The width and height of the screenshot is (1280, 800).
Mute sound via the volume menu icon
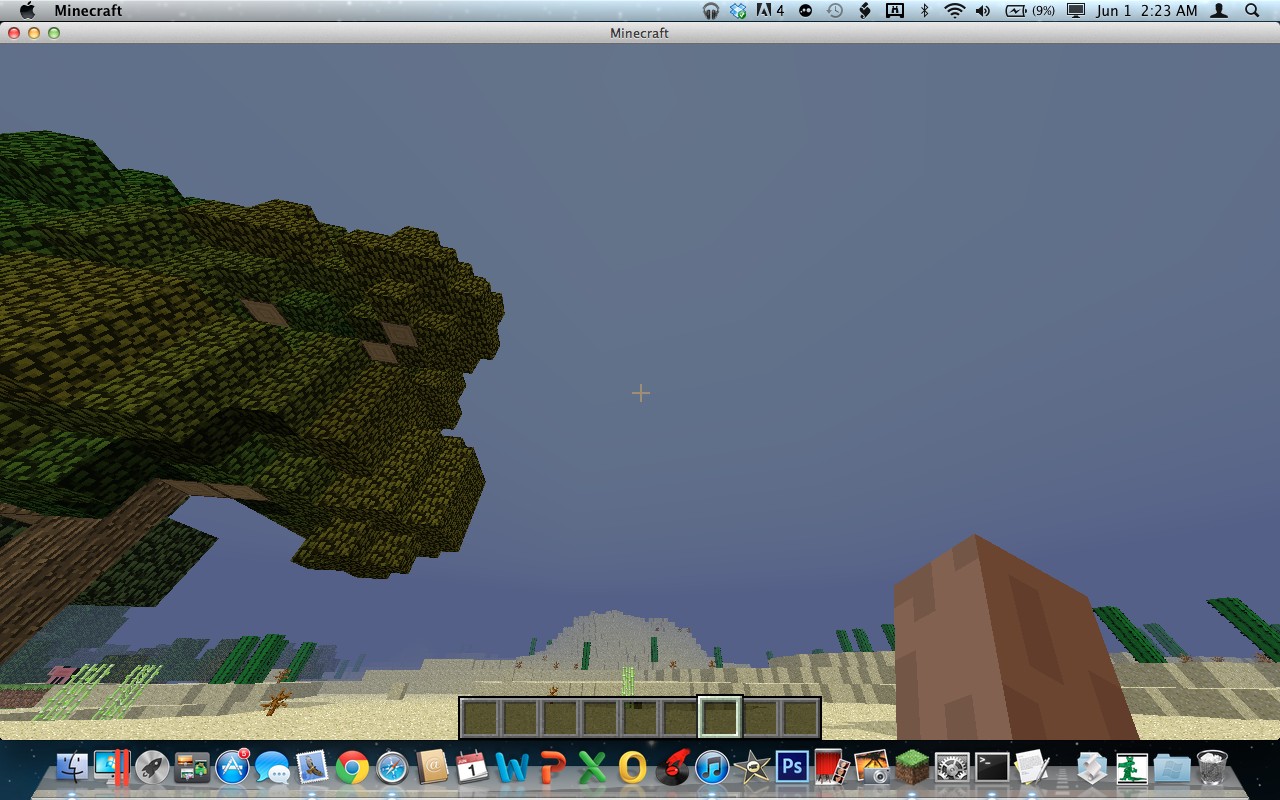[x=980, y=11]
